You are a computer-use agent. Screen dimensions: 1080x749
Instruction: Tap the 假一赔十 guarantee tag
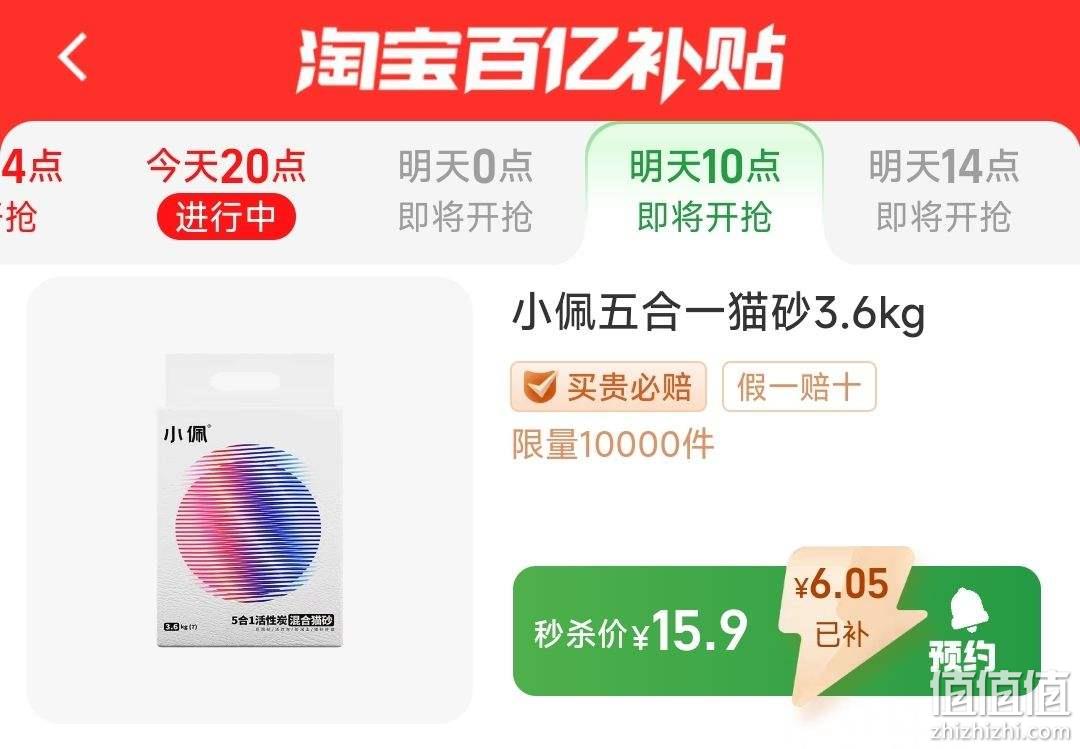[799, 387]
